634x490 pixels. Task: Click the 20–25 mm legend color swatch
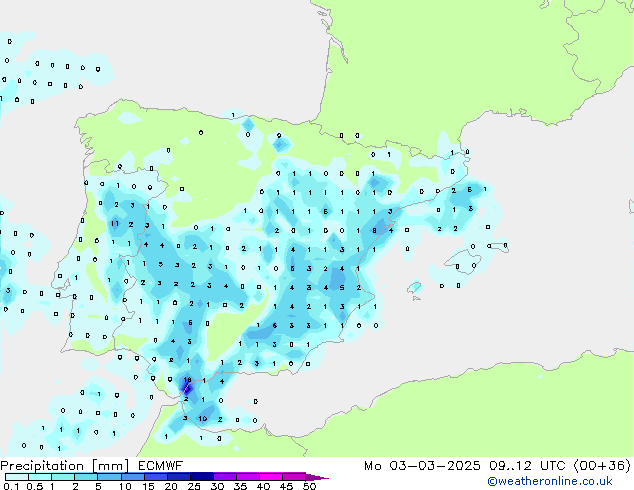(x=178, y=477)
